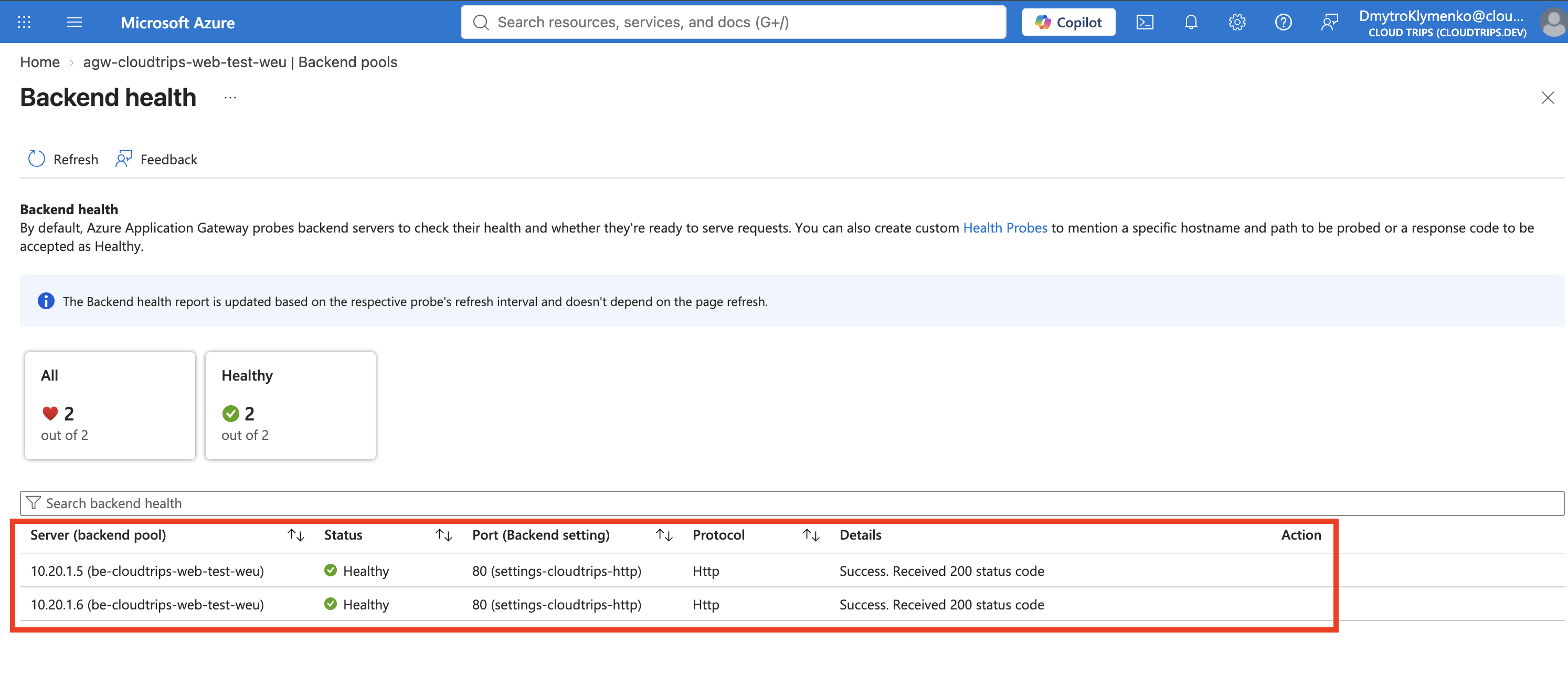Open the Azure apps grid launcher

click(24, 23)
